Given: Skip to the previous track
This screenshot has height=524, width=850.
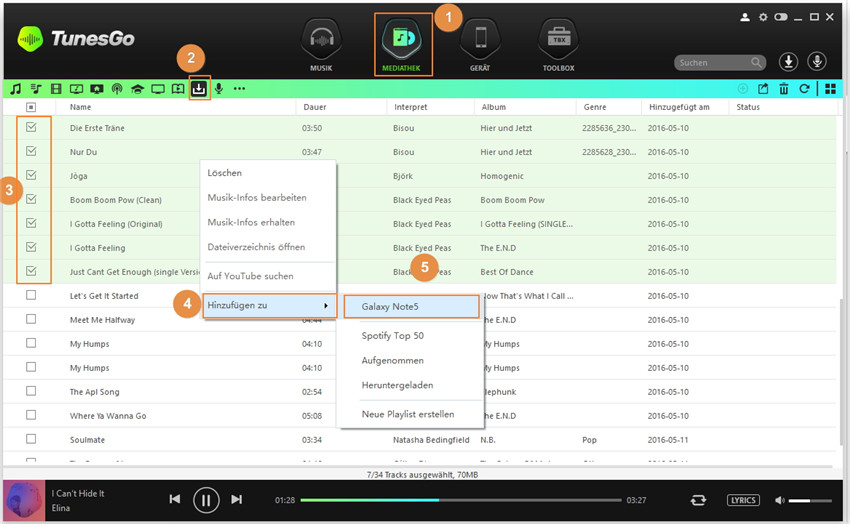Looking at the screenshot, I should click(175, 499).
